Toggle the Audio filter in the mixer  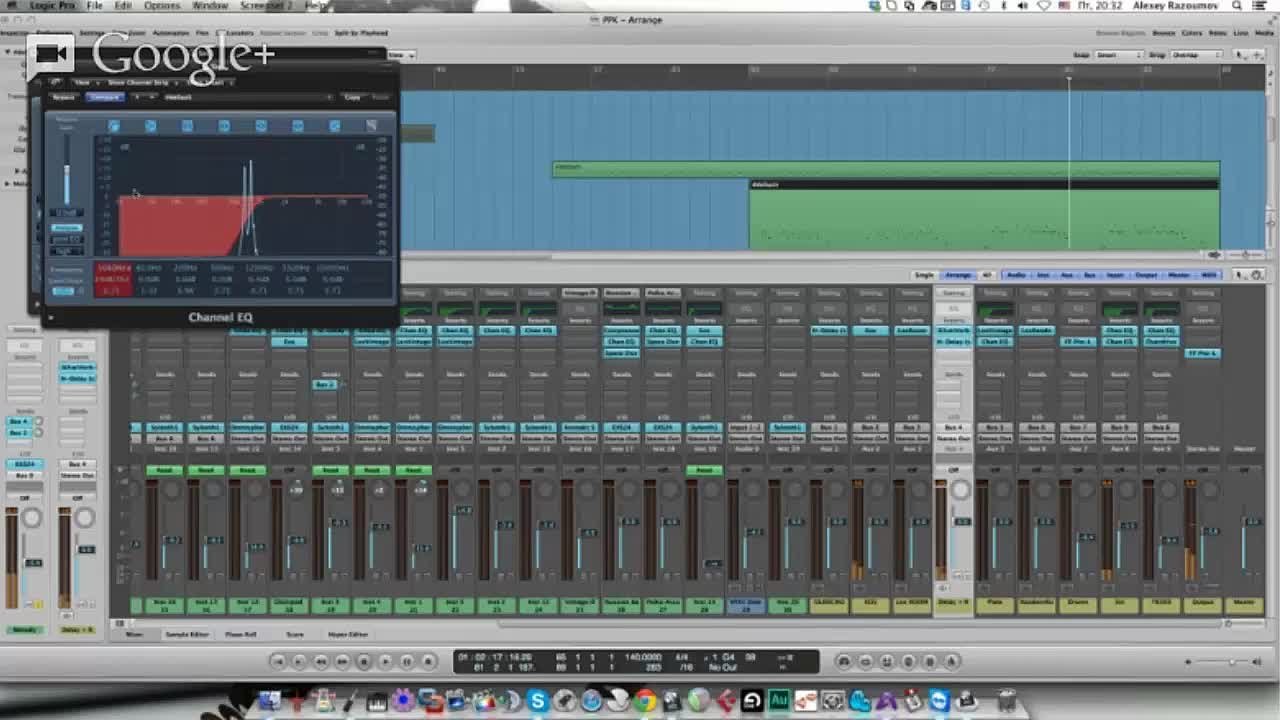1016,275
